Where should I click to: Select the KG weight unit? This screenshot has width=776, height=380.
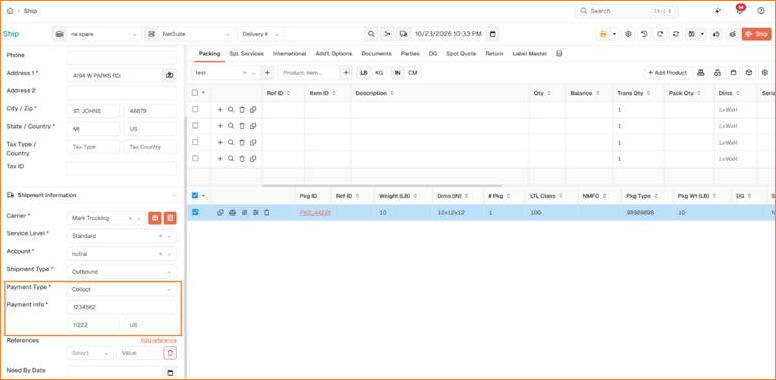[379, 73]
